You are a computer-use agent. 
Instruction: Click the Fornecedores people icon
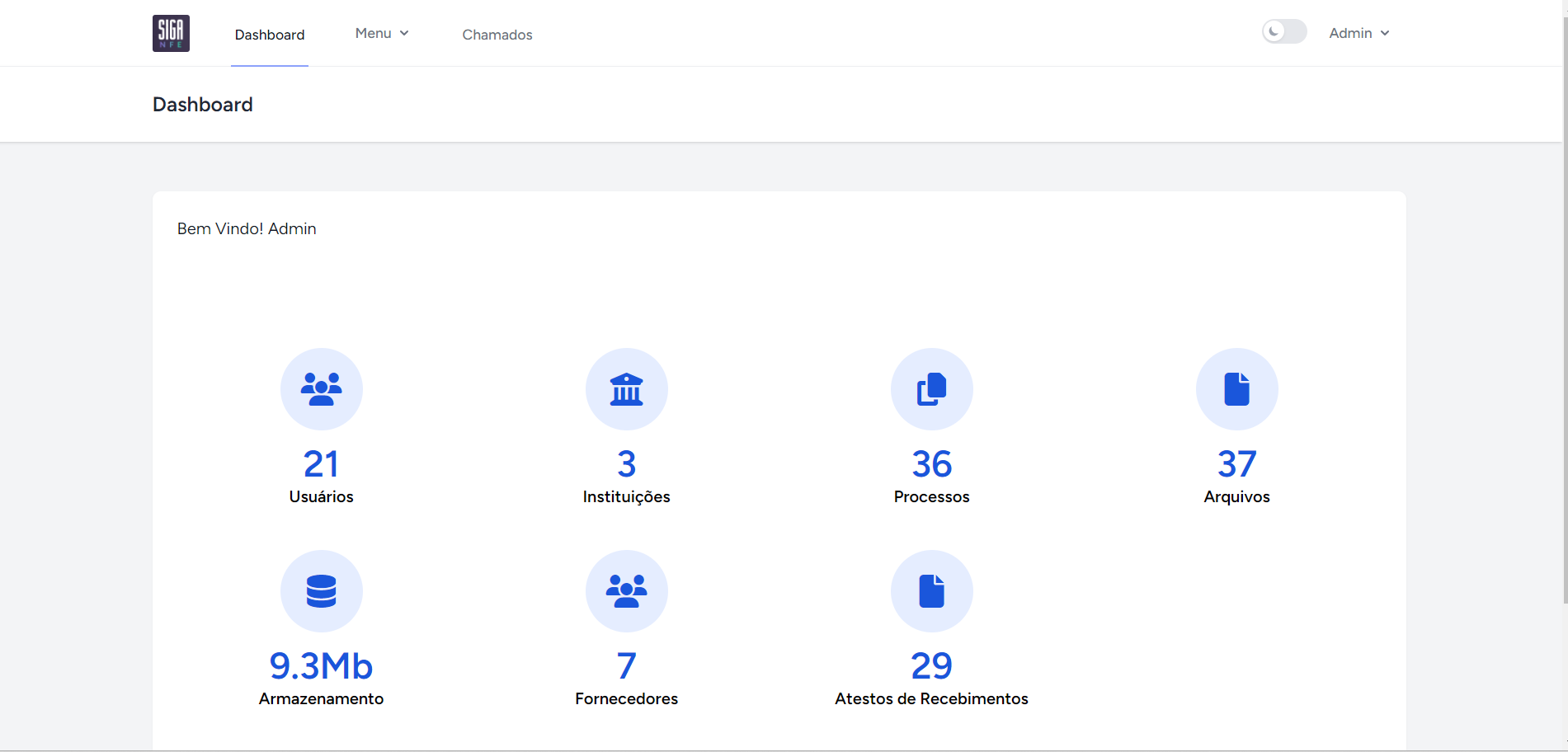pyautogui.click(x=627, y=591)
